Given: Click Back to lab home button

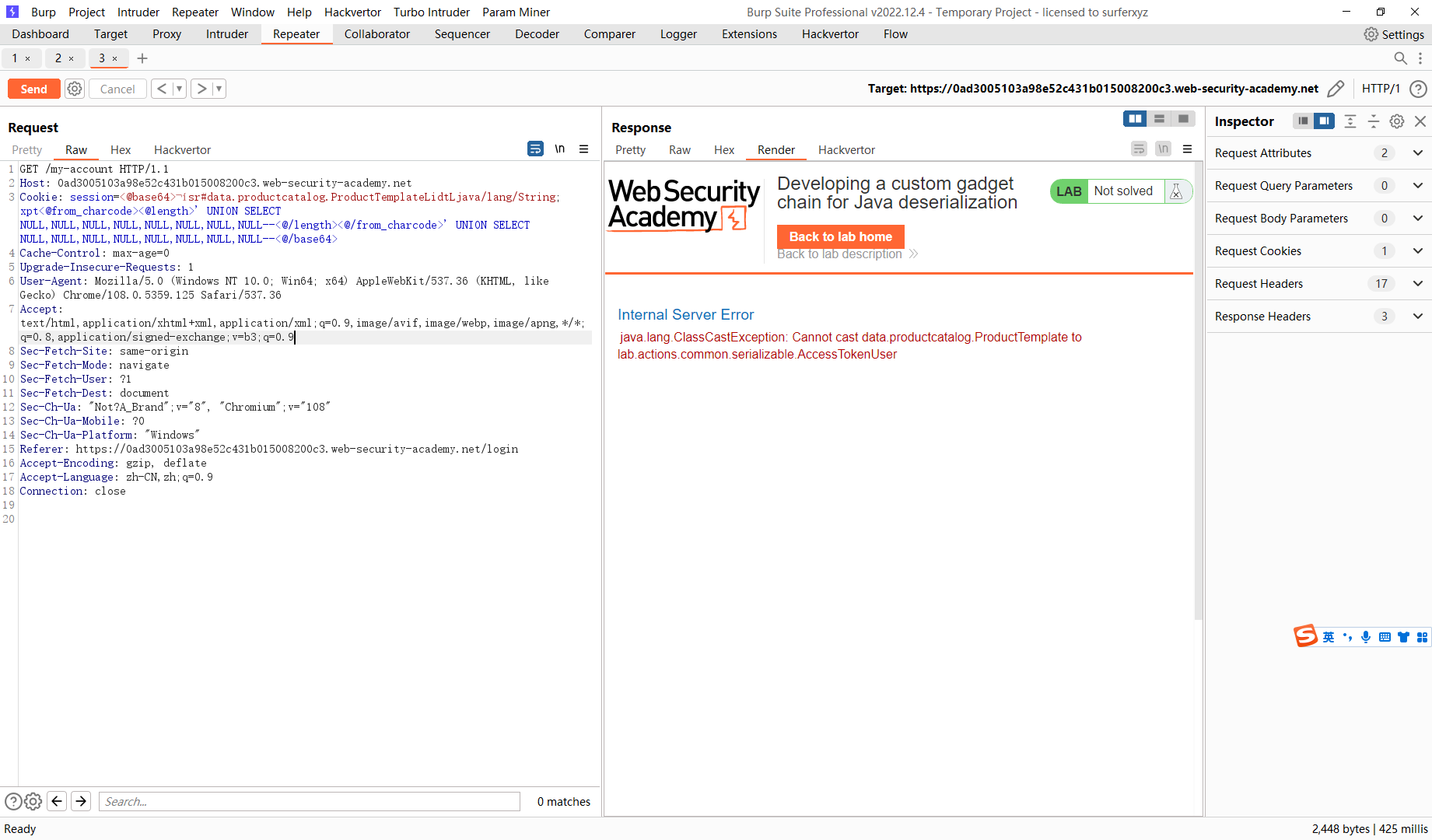Looking at the screenshot, I should [841, 236].
